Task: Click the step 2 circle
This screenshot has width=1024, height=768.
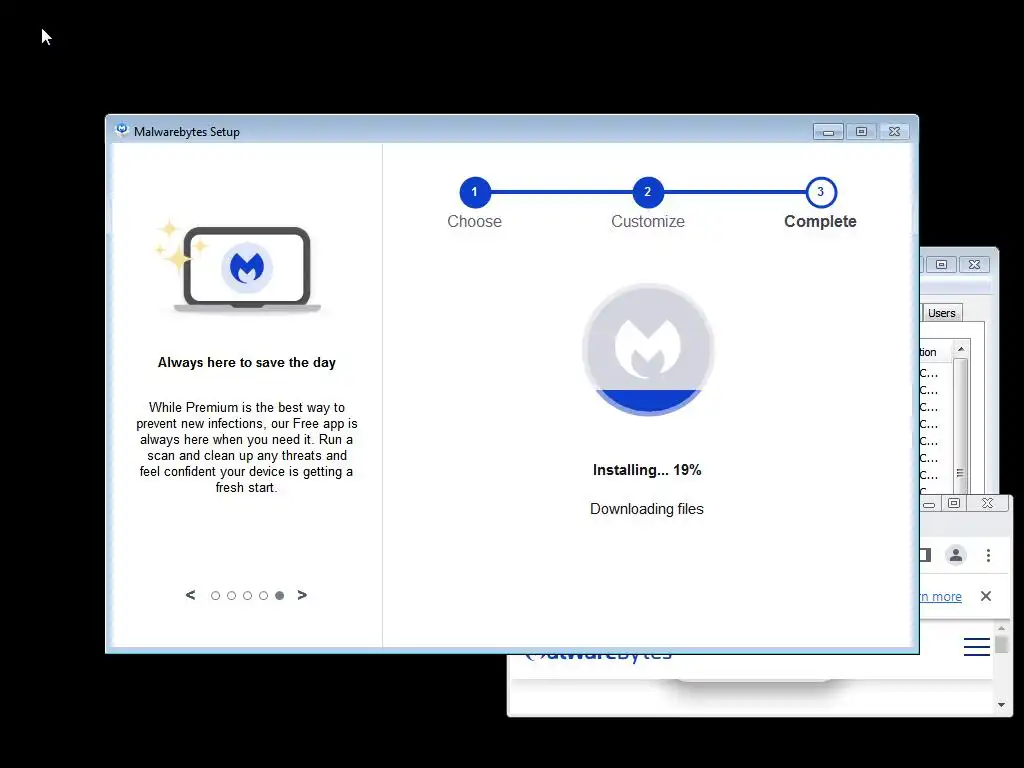Action: pos(648,192)
